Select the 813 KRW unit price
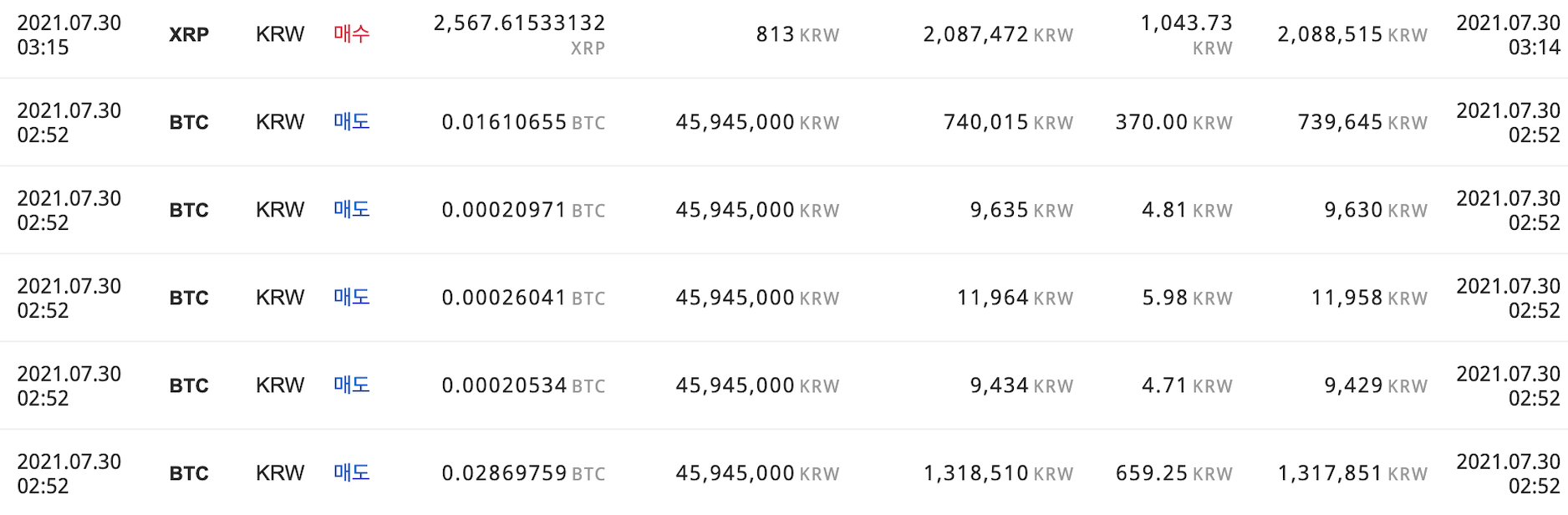The height and width of the screenshot is (515, 1568). (x=797, y=35)
